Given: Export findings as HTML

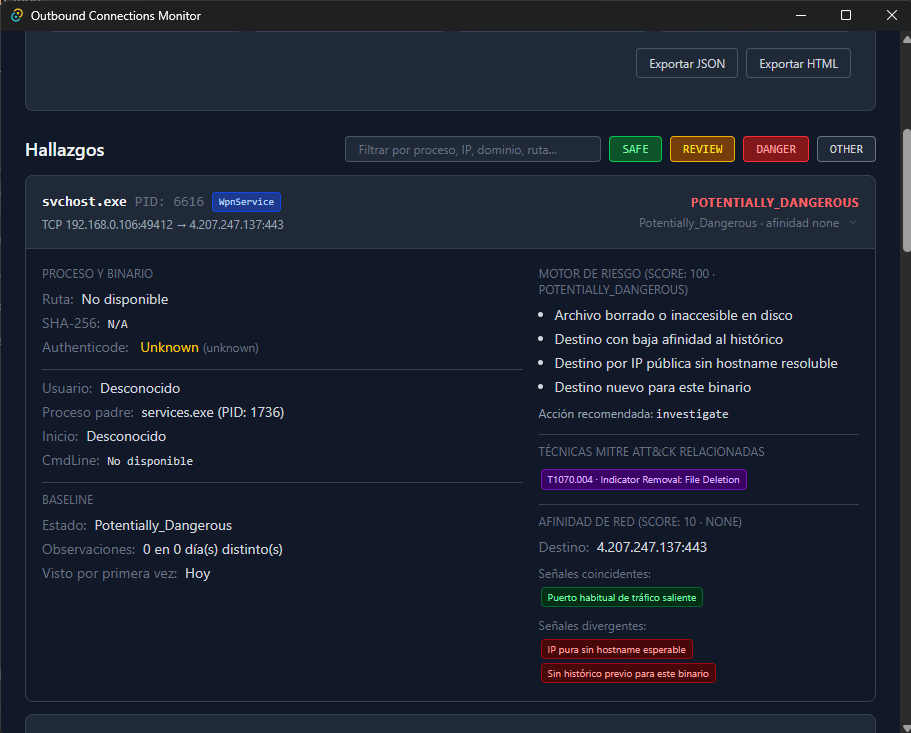Looking at the screenshot, I should (798, 63).
